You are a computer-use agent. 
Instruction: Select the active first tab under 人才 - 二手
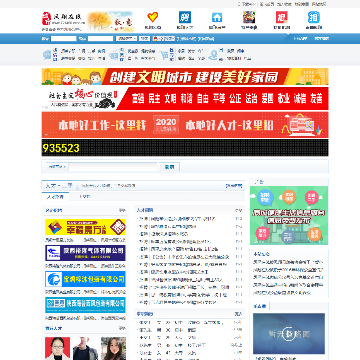[55, 197]
